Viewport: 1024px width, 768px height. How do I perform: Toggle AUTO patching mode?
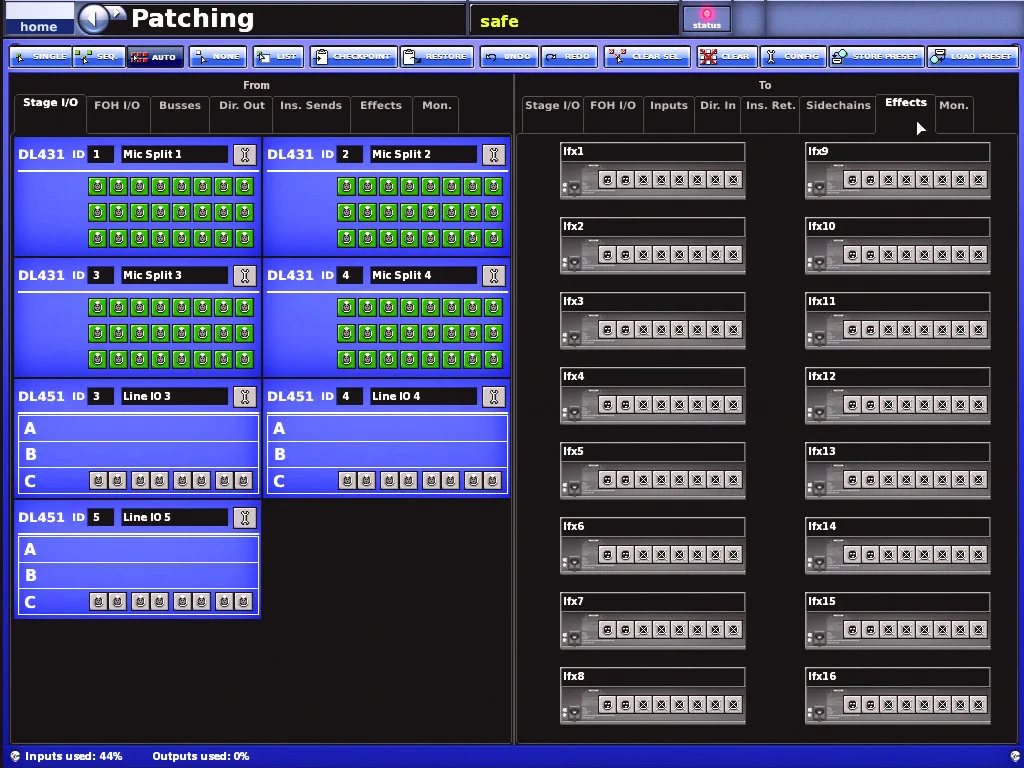154,57
